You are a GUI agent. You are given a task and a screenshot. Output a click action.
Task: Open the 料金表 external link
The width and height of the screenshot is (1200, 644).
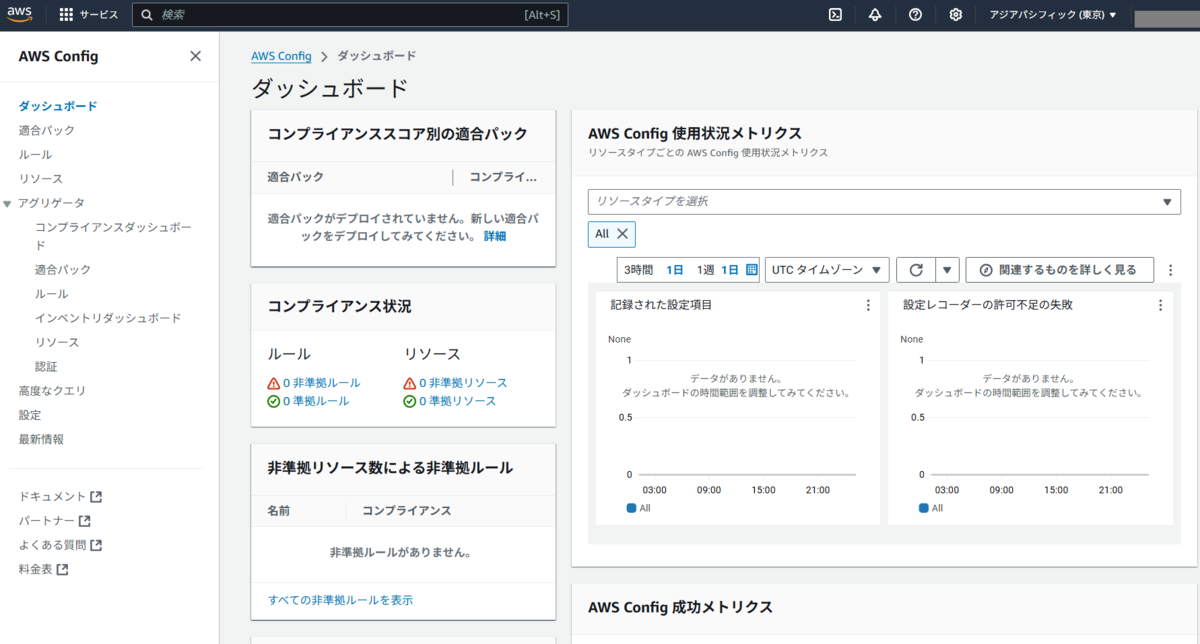coord(43,569)
